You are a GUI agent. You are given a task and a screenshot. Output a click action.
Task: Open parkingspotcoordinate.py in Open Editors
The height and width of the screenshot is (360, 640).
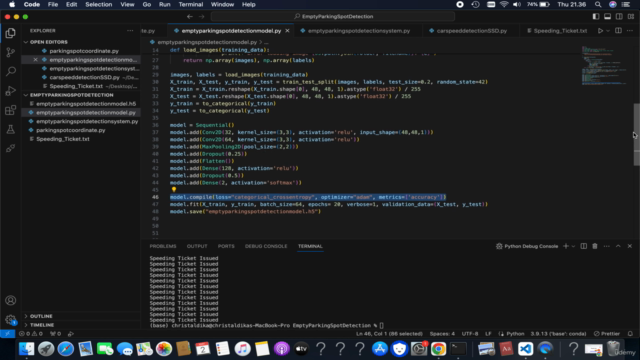click(84, 51)
